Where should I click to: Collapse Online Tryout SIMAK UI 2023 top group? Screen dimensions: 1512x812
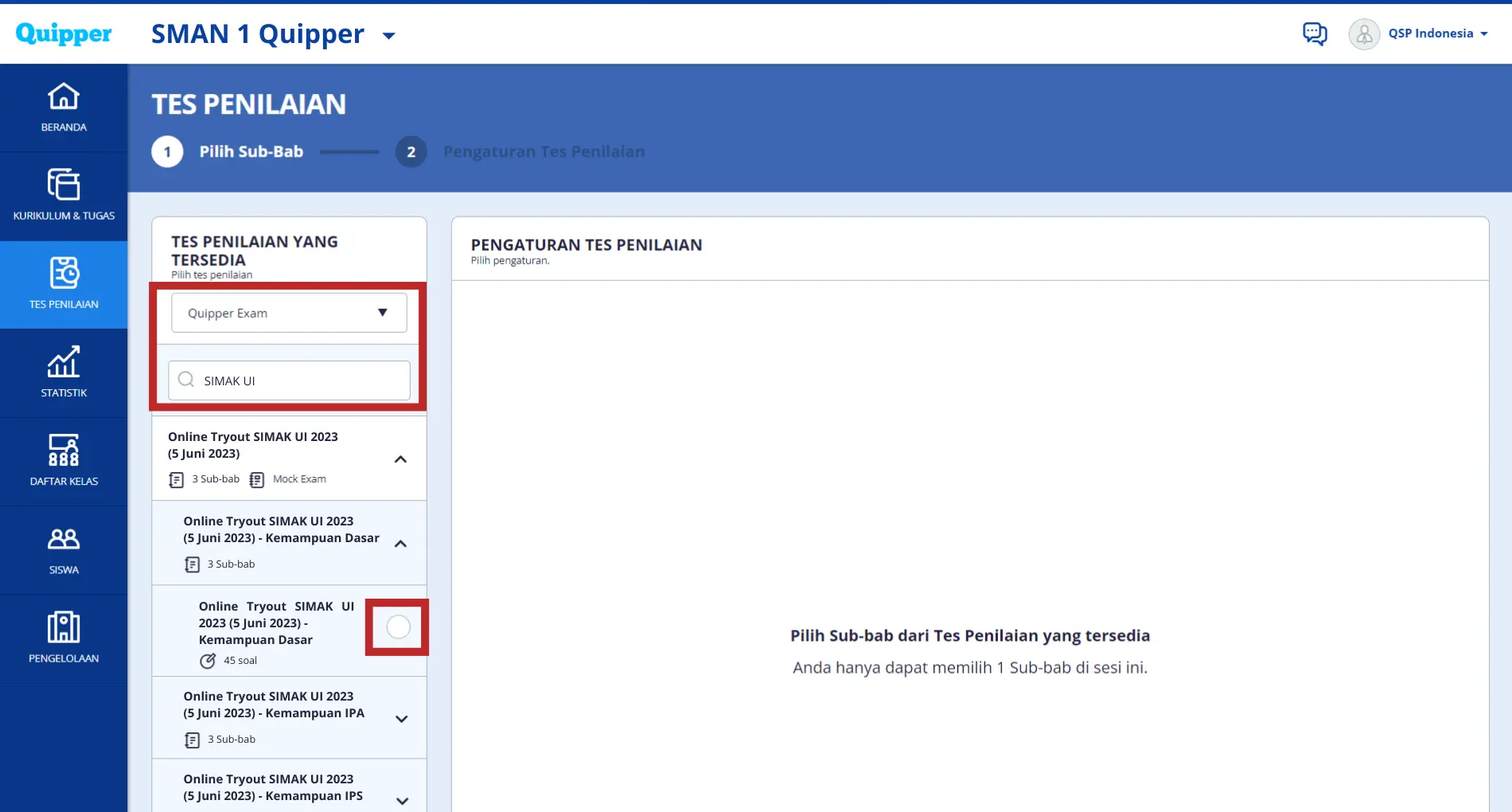point(401,459)
